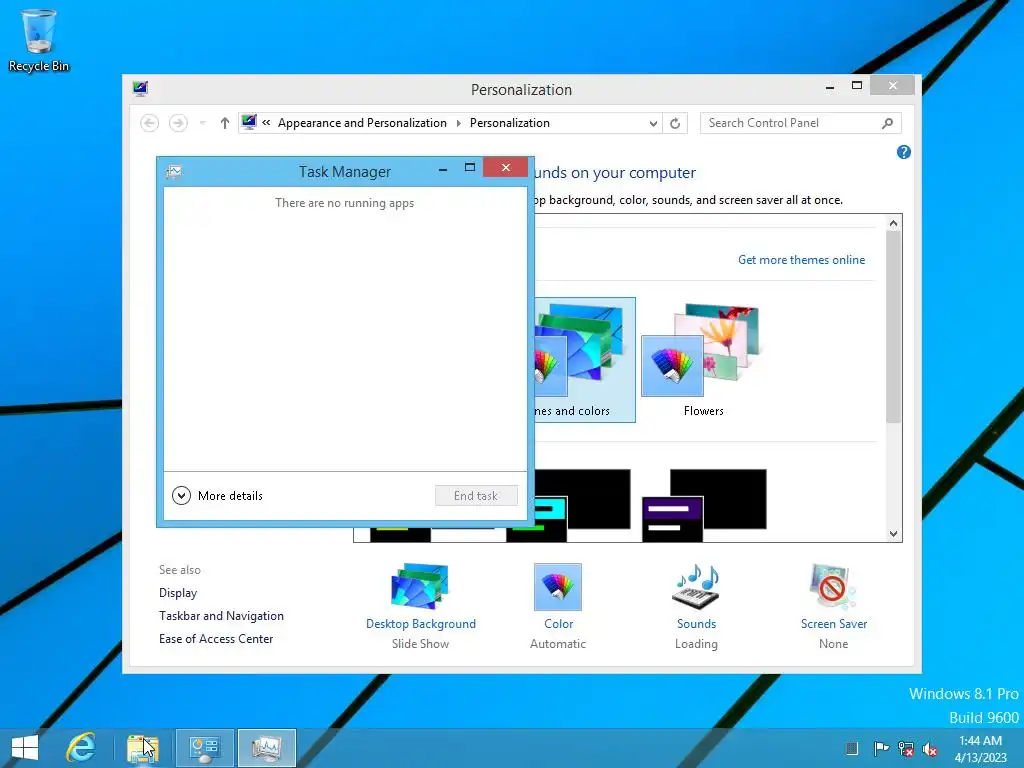Image resolution: width=1024 pixels, height=768 pixels.
Task: Select the cyan high contrast theme
Action: (583, 504)
